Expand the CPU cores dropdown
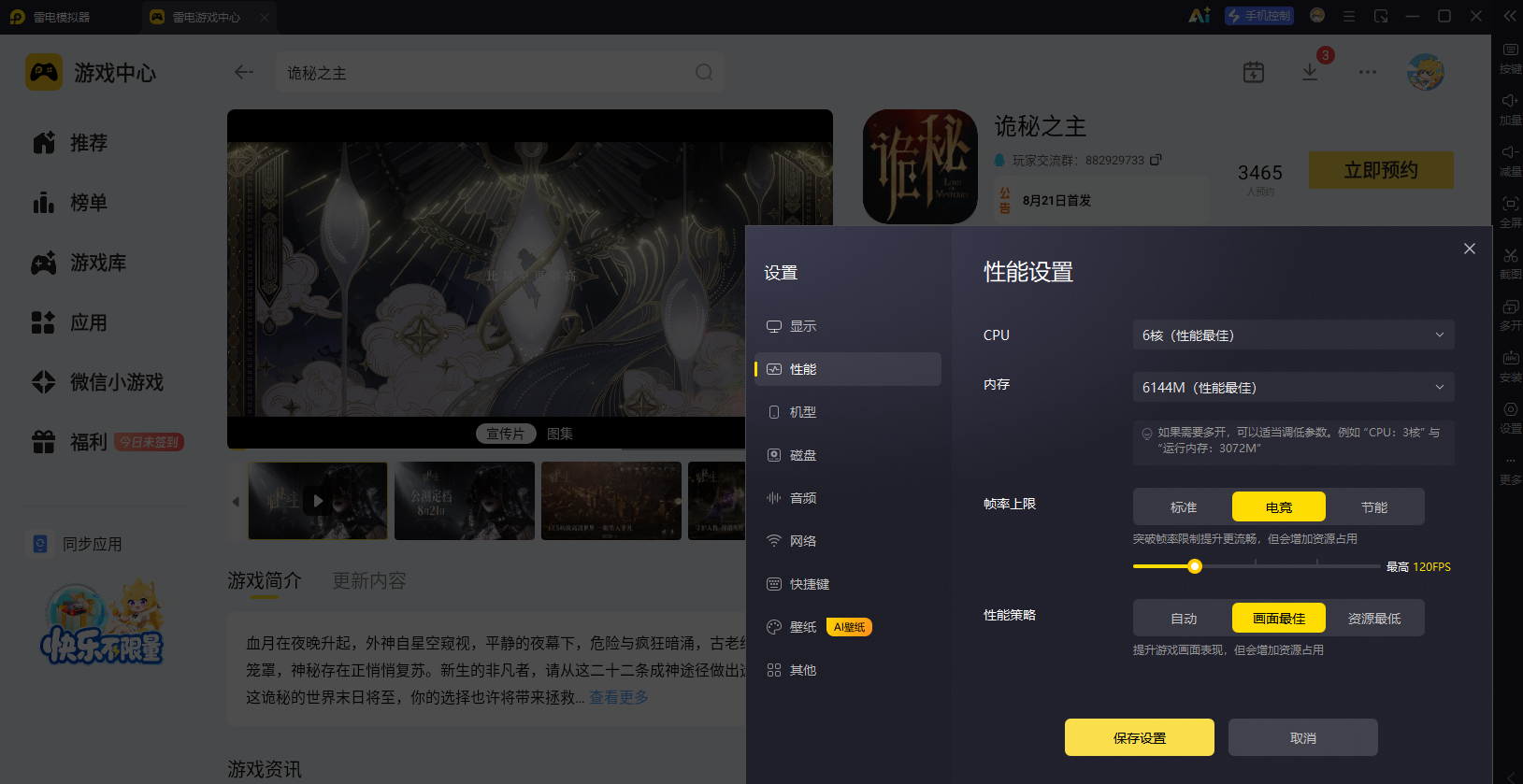Viewport: 1523px width, 784px height. [1293, 335]
